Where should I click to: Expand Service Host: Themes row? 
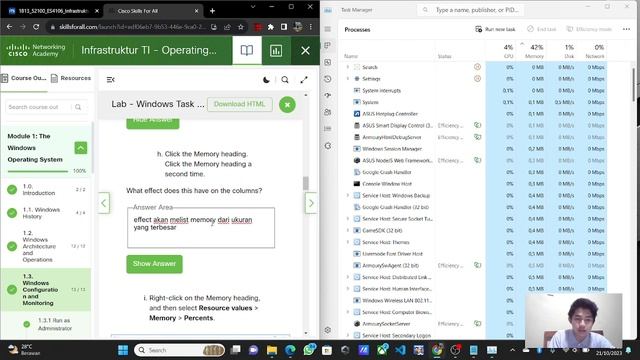point(348,242)
